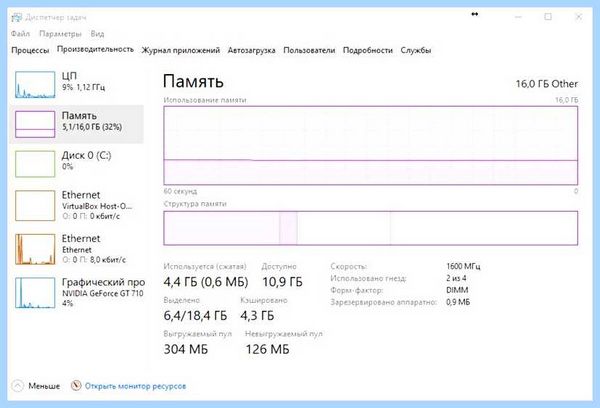
Task: Collapse view with the Меньше chevron icon
Action: pos(18,386)
